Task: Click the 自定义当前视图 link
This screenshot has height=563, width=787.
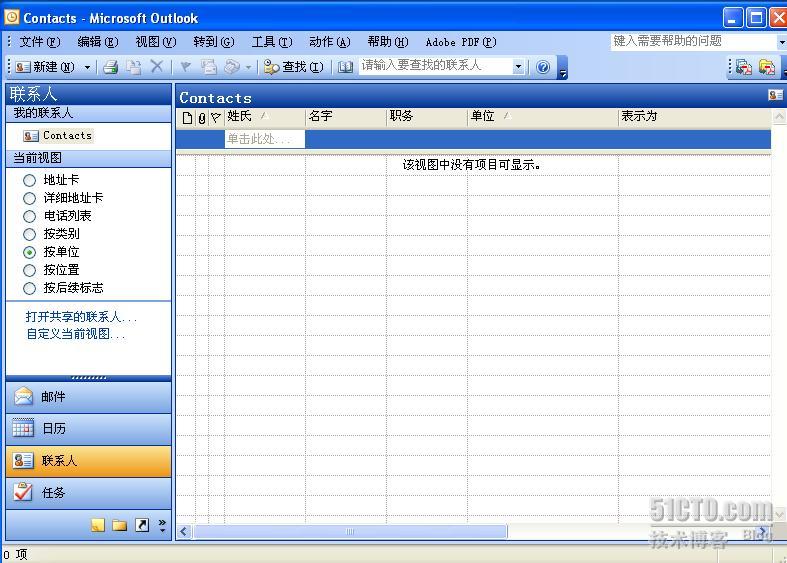Action: coord(75,334)
